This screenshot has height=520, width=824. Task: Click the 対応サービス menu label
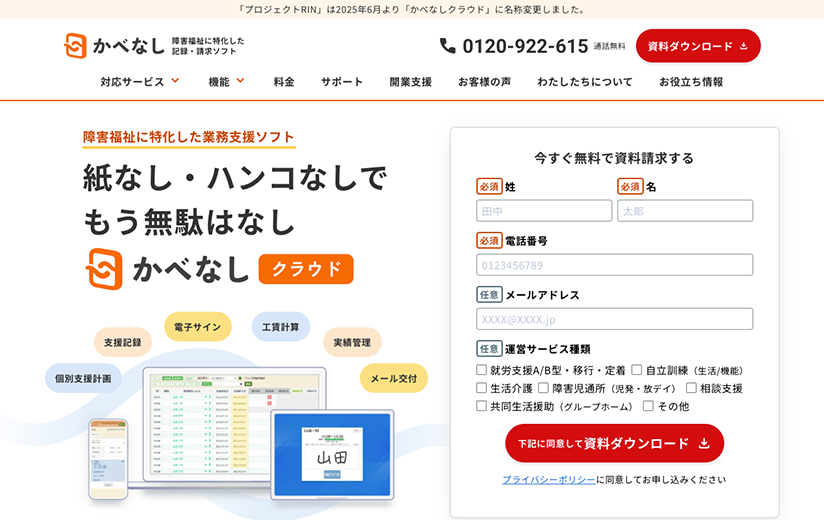[x=132, y=82]
